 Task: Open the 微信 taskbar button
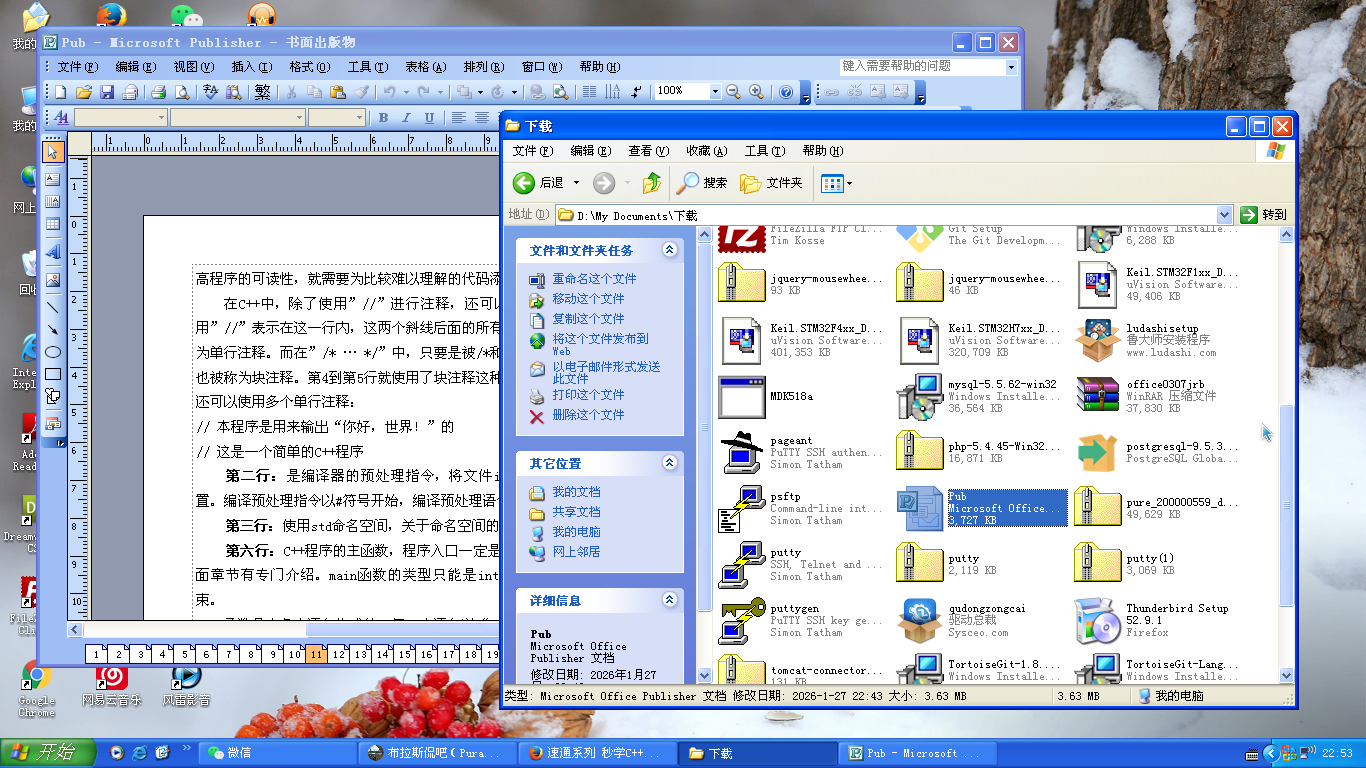click(276, 753)
